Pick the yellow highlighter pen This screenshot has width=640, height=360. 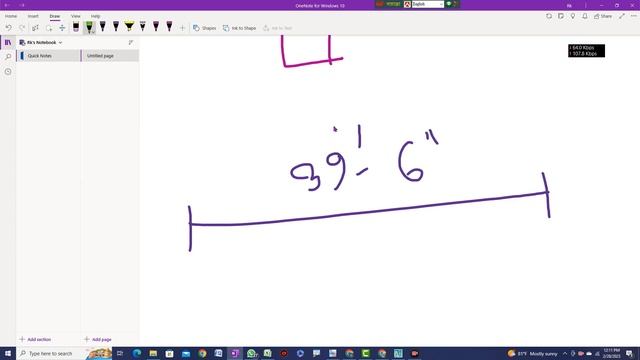tap(129, 27)
